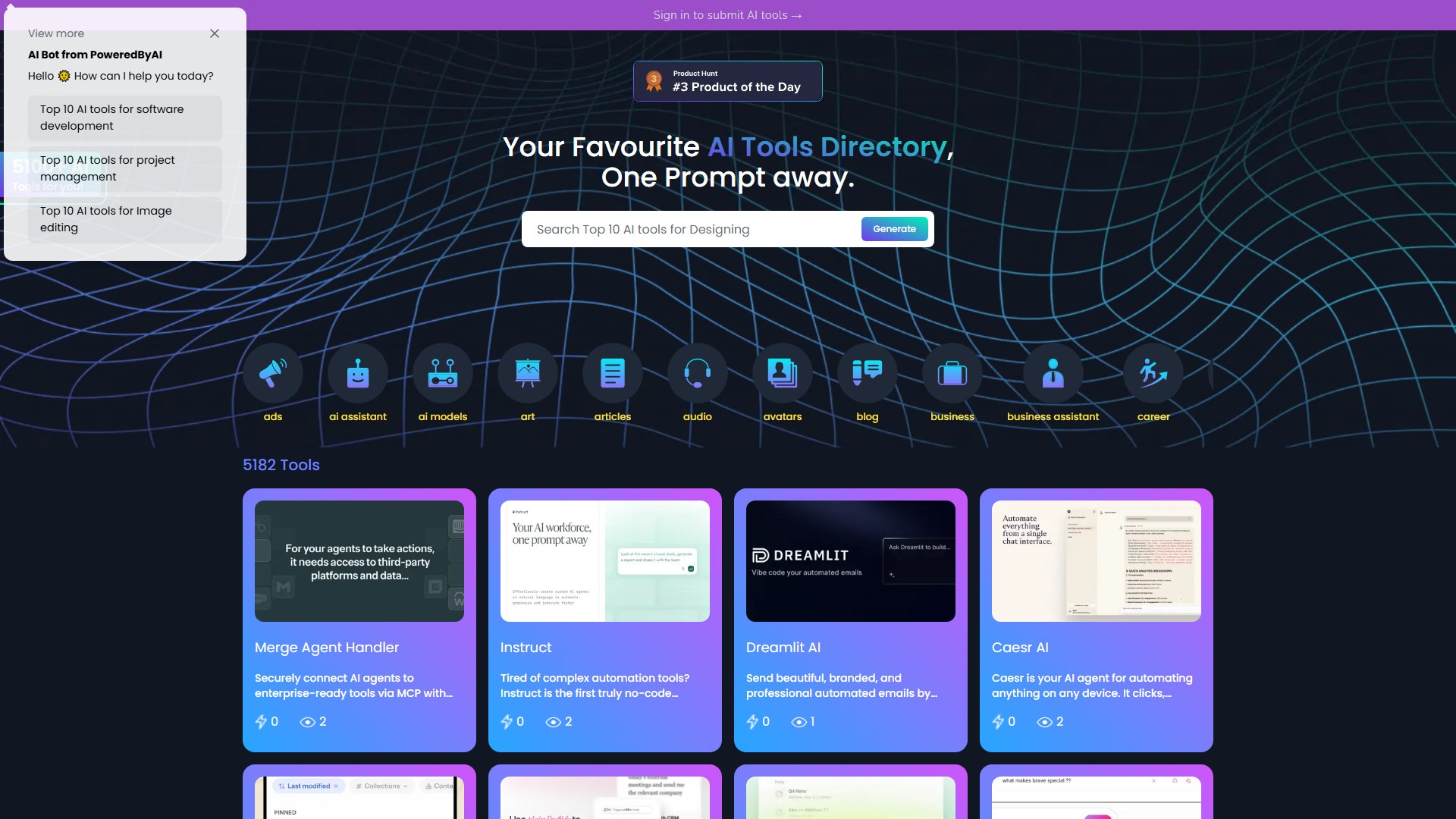Select the ai assistant robot icon
The height and width of the screenshot is (819, 1456).
coord(358,373)
